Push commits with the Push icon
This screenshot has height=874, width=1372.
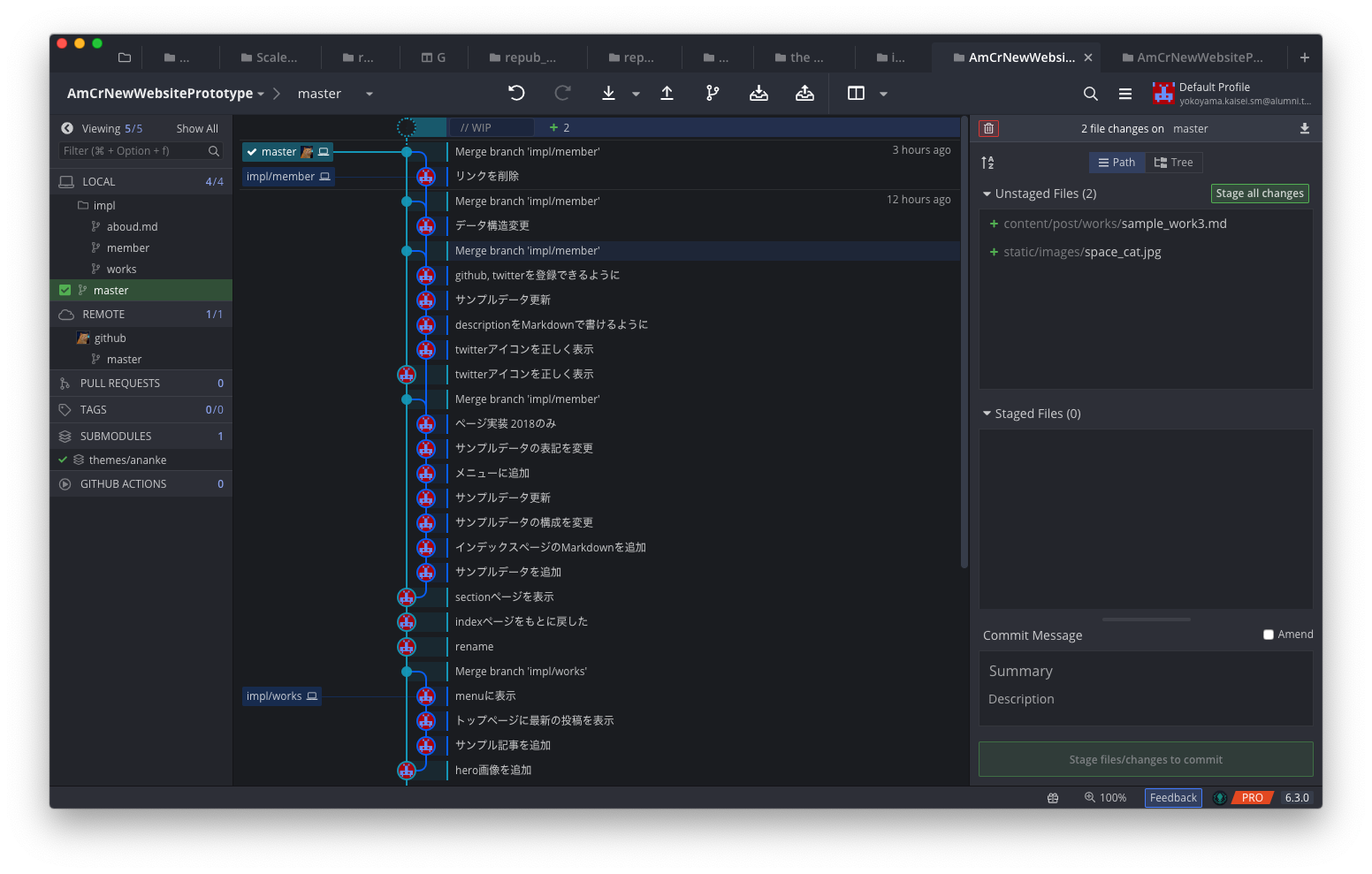pyautogui.click(x=667, y=93)
